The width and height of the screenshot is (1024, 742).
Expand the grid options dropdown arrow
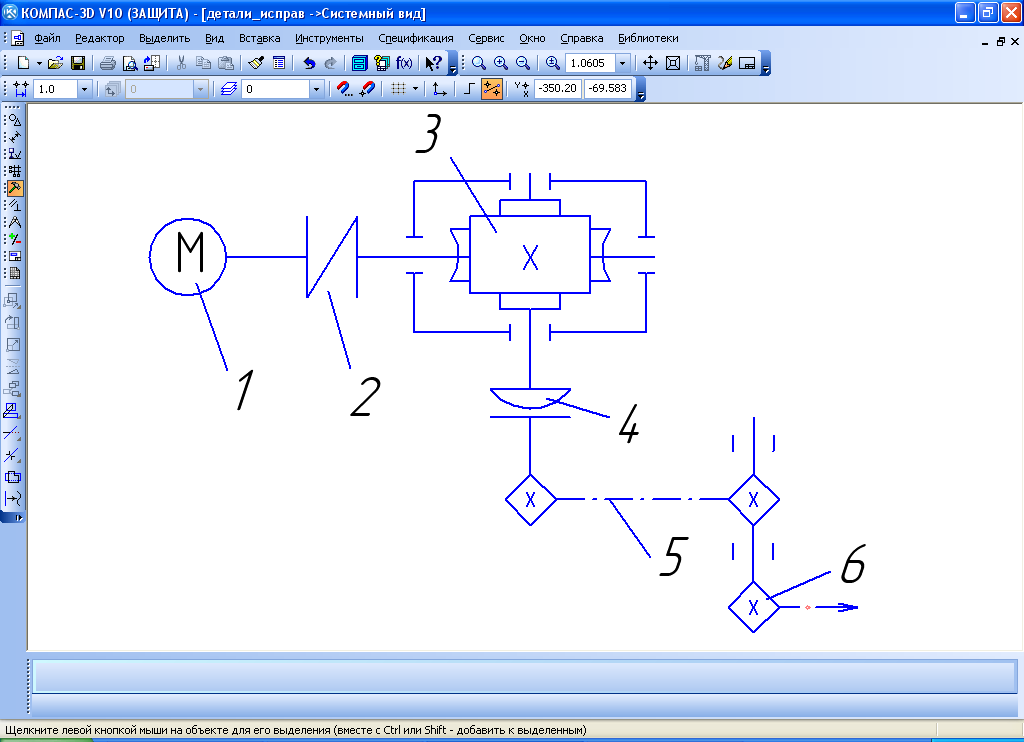[416, 89]
